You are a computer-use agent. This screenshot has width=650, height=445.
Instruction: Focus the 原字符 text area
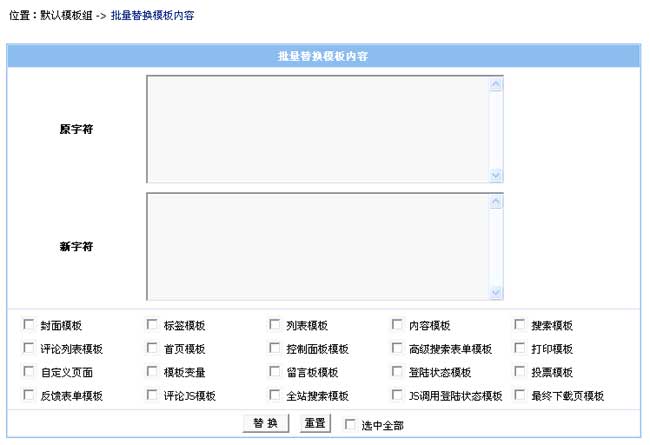(317, 129)
